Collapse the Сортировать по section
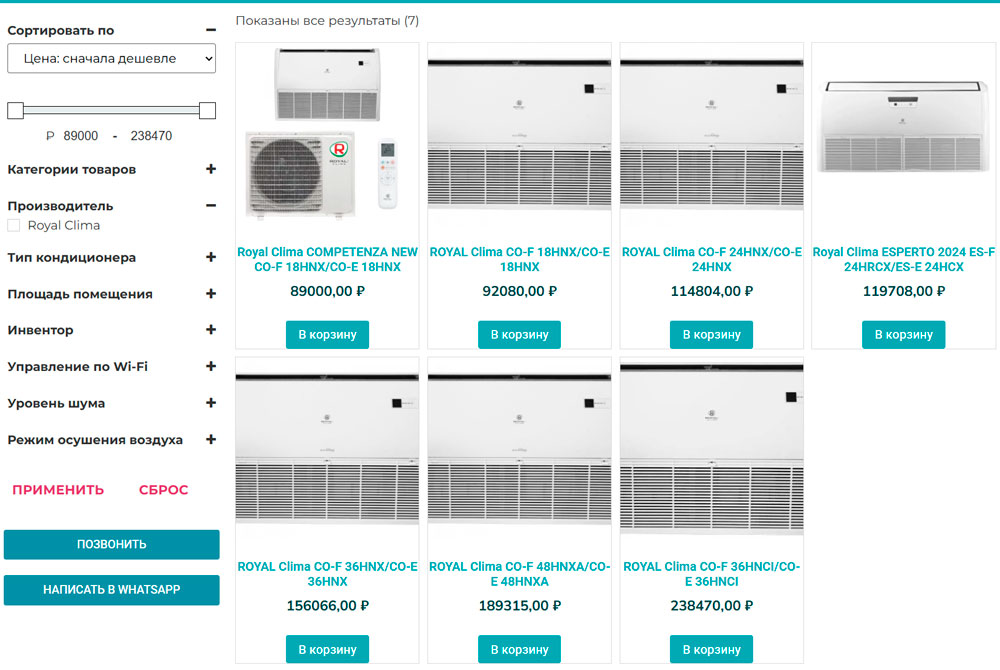 click(x=211, y=30)
